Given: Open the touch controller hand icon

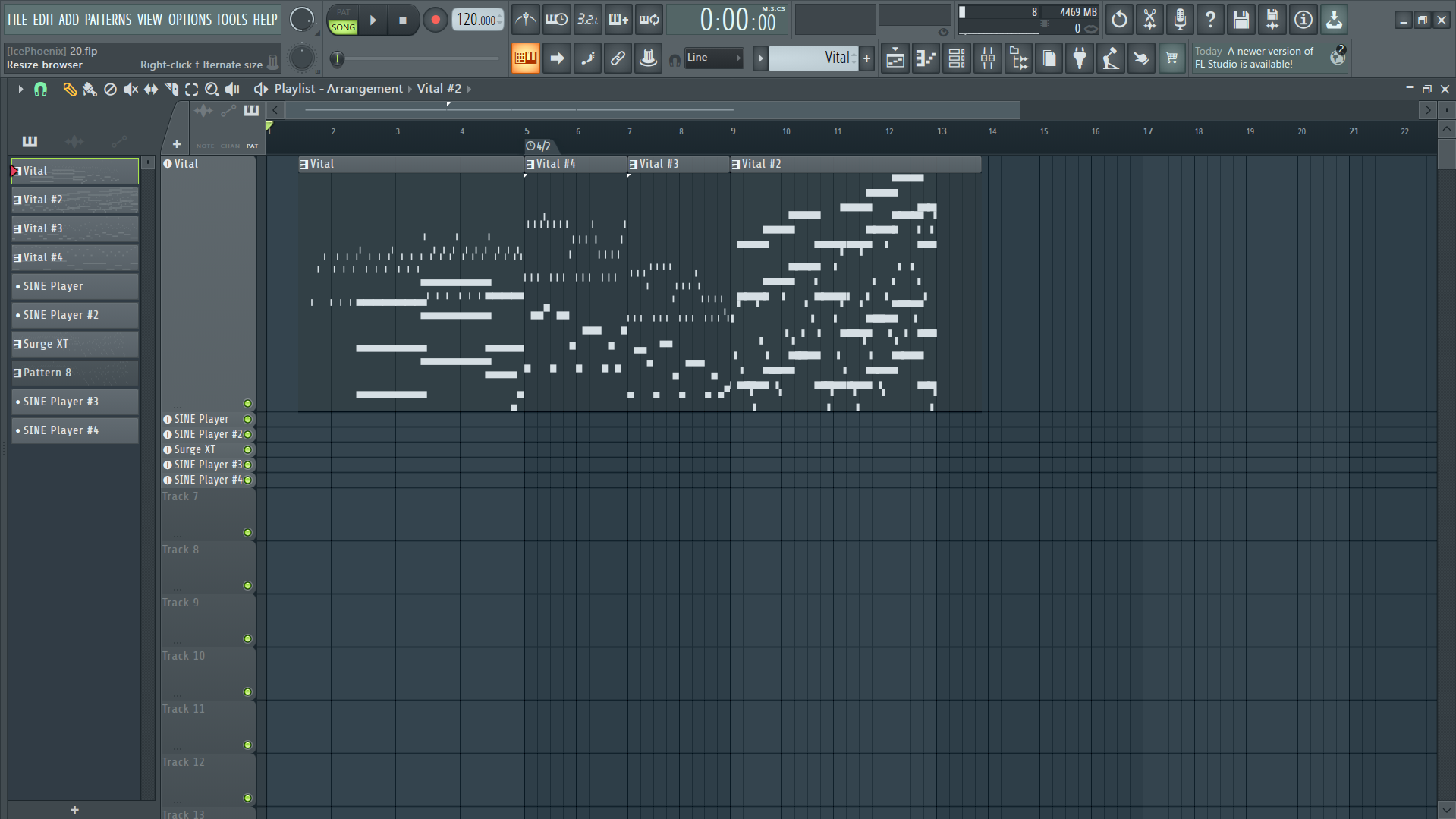Looking at the screenshot, I should click(x=1141, y=58).
